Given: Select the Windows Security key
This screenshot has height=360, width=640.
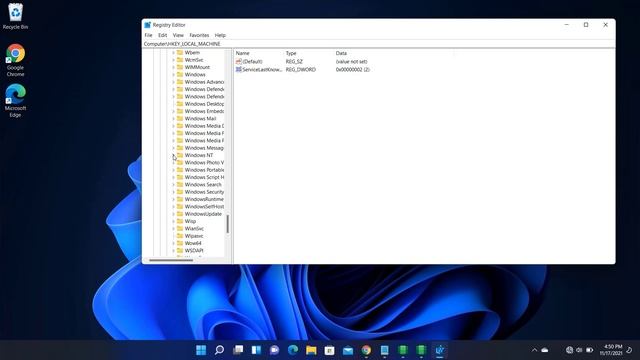Looking at the screenshot, I should (204, 192).
